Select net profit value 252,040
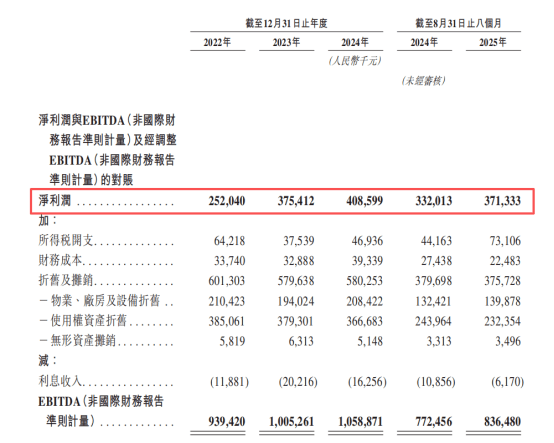Viewport: 554px width, 443px height. click(227, 201)
